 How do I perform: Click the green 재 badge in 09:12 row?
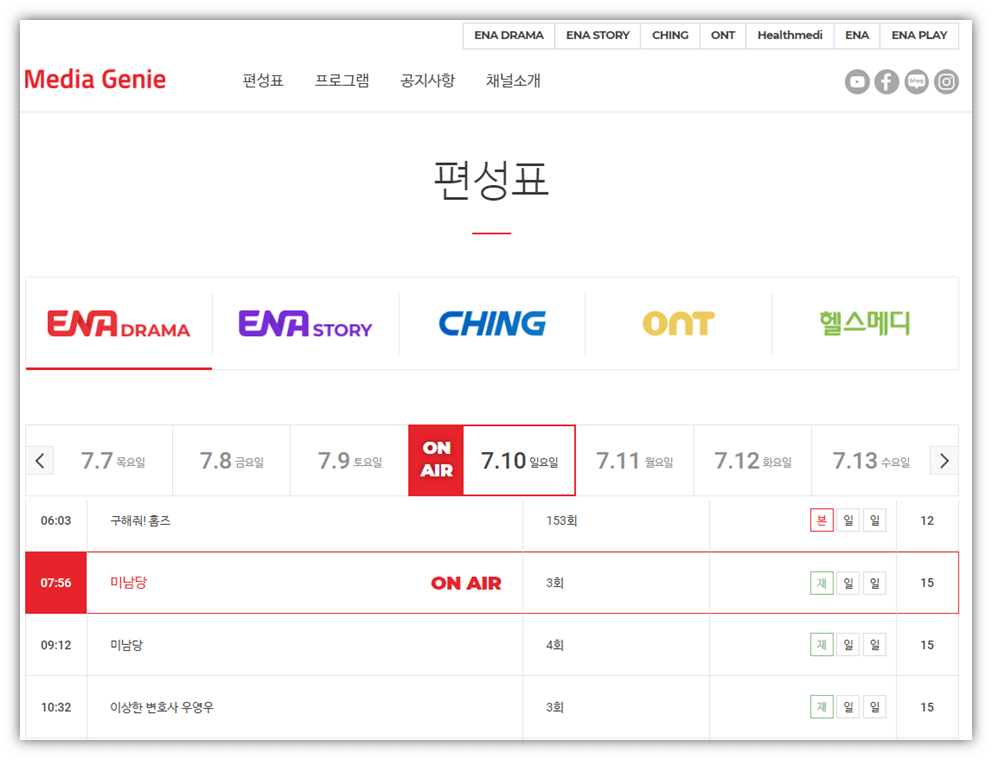[822, 645]
